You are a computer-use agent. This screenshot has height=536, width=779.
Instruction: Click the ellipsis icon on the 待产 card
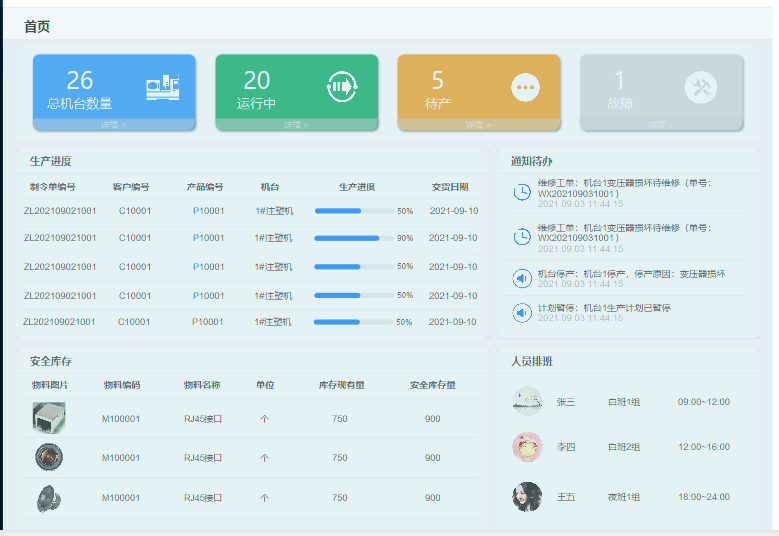[x=525, y=88]
